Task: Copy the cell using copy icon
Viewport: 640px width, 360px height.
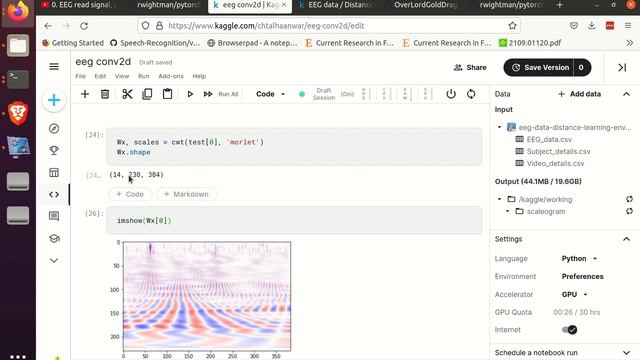Action: click(147, 94)
